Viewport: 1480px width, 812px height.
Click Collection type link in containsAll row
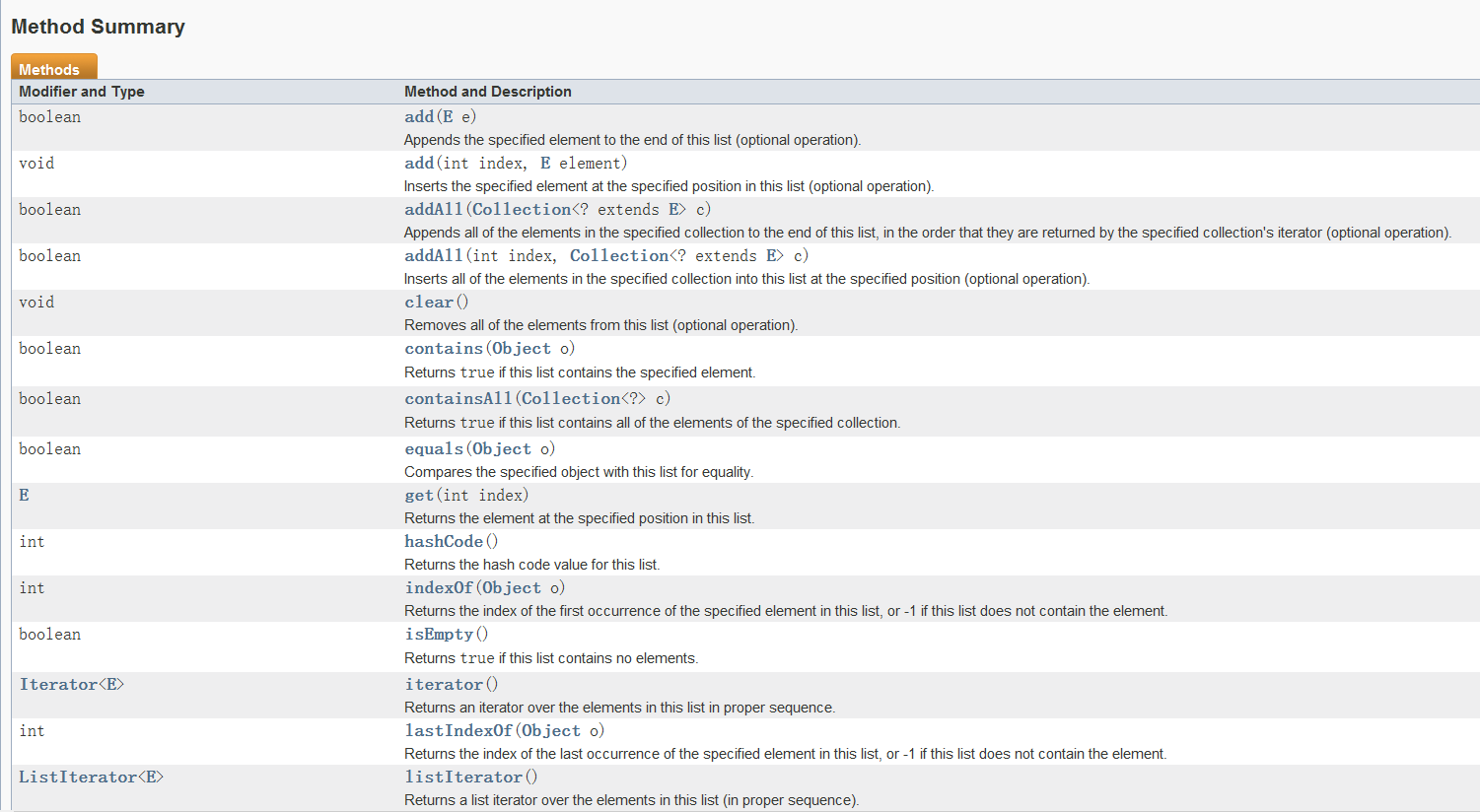[571, 398]
